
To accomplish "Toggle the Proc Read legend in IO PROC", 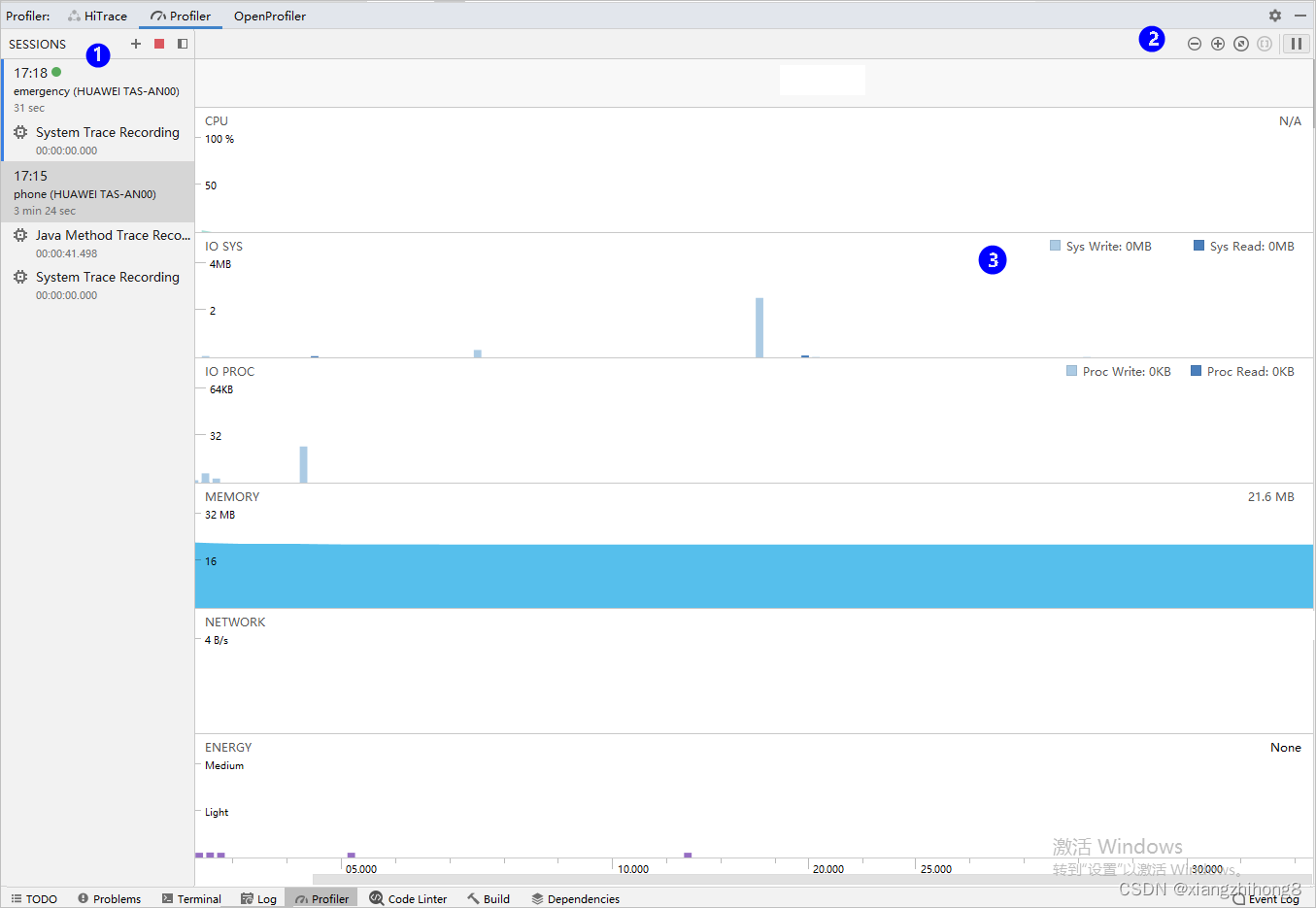I will pos(1242,371).
